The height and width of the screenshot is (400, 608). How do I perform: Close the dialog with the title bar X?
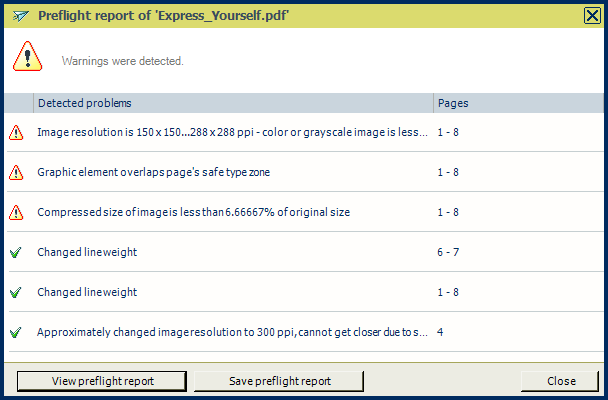592,15
